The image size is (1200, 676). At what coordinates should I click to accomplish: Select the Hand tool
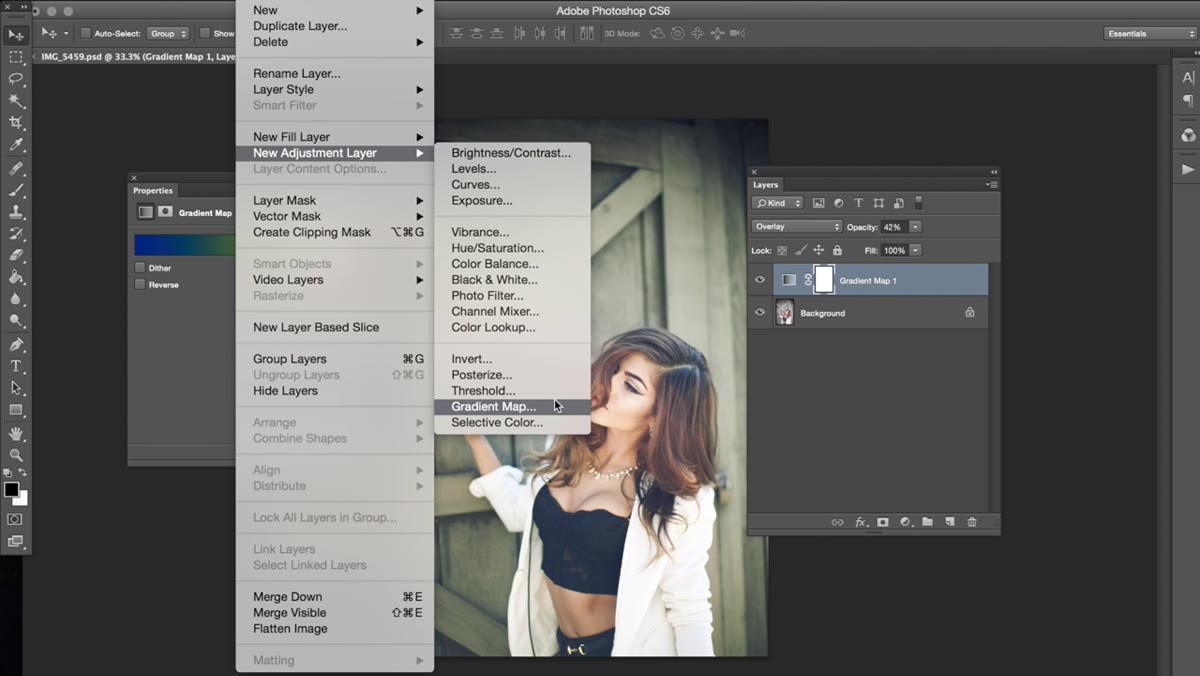tap(16, 433)
